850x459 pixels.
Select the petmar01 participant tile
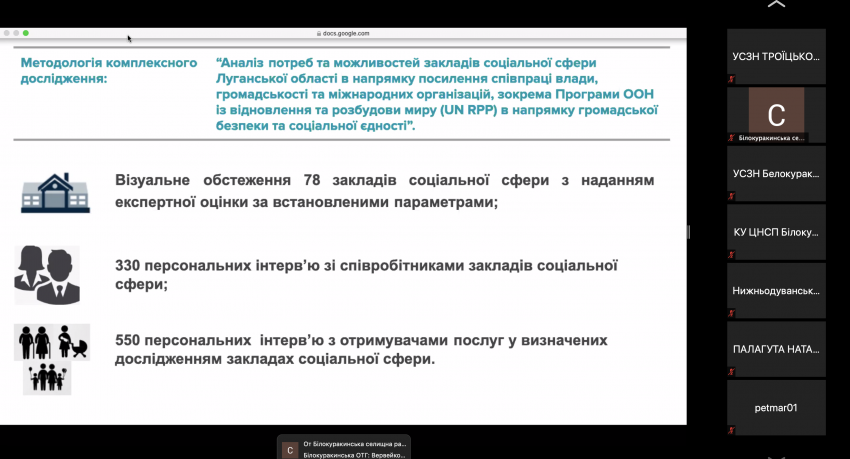click(x=776, y=408)
